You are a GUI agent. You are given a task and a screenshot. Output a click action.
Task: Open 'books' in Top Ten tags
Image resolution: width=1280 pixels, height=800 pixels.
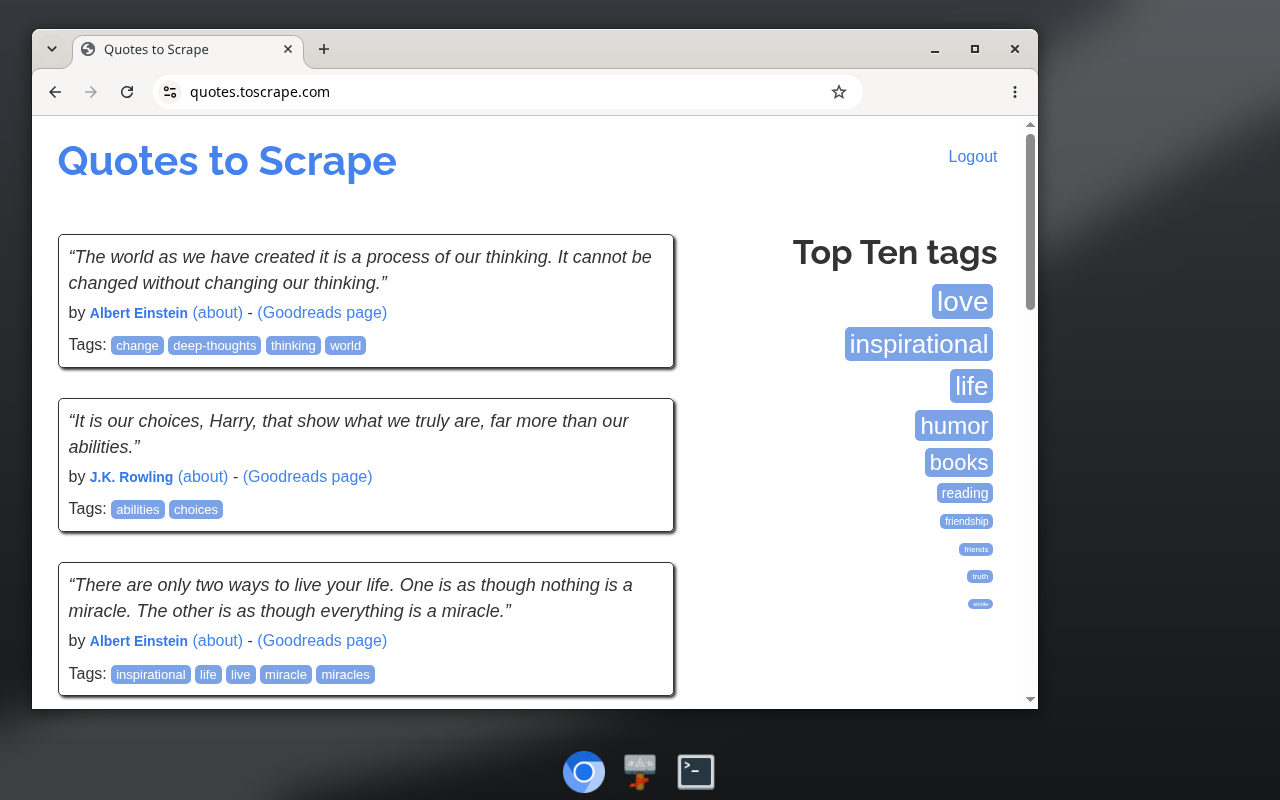click(959, 463)
